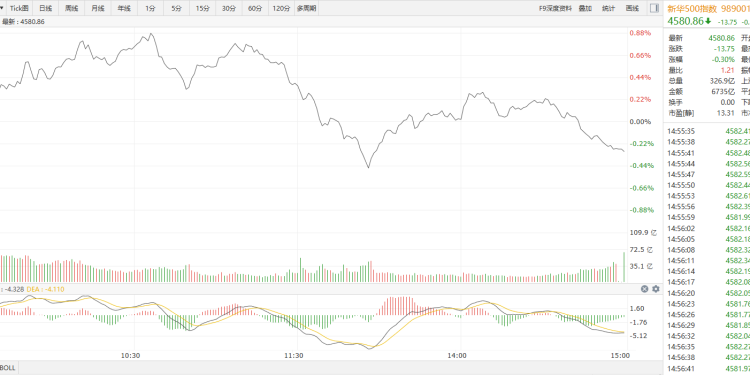Click the 14:00 time axis marker
The image size is (750, 375).
click(x=458, y=355)
